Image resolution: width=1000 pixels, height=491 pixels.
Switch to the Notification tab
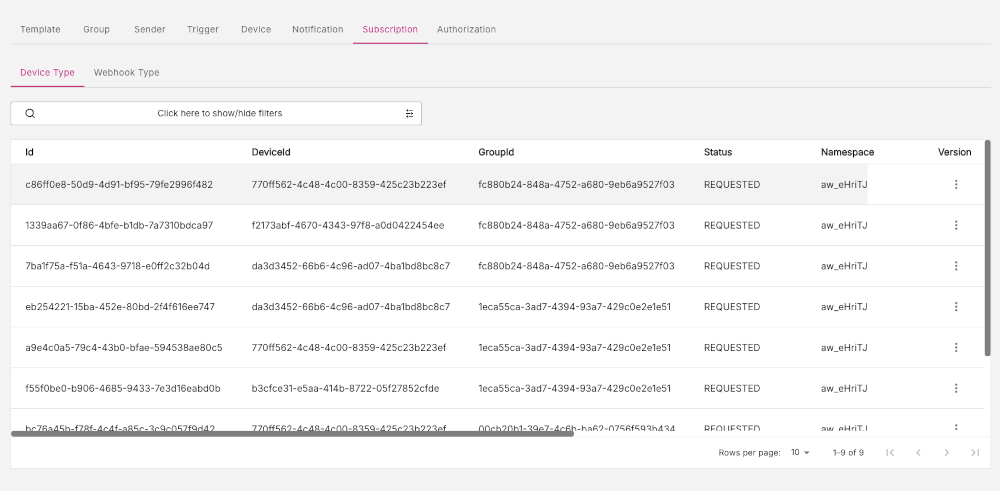[318, 29]
